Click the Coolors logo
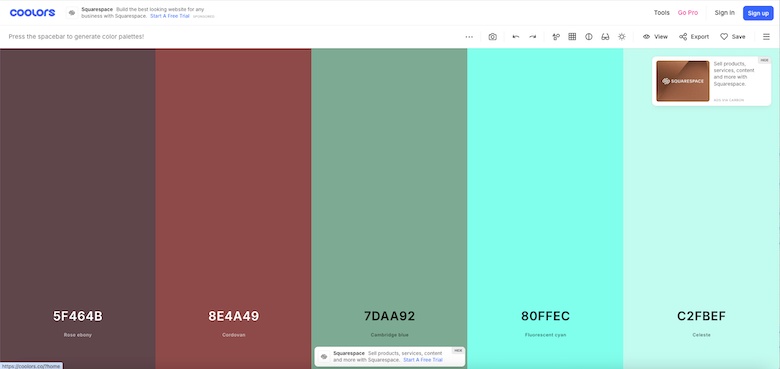The image size is (780, 369). coord(32,13)
